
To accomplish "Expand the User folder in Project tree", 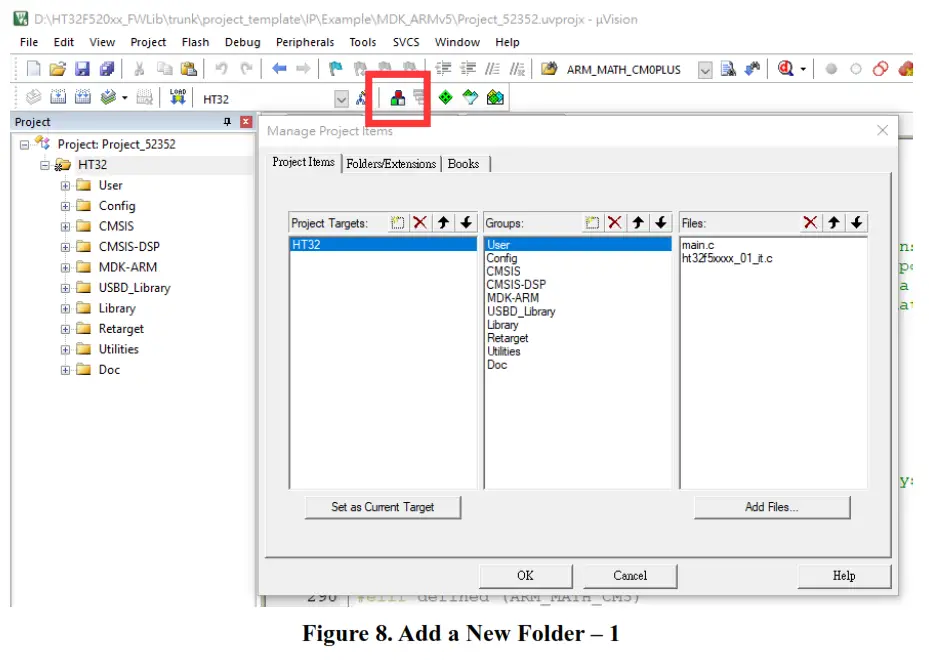I will (65, 185).
